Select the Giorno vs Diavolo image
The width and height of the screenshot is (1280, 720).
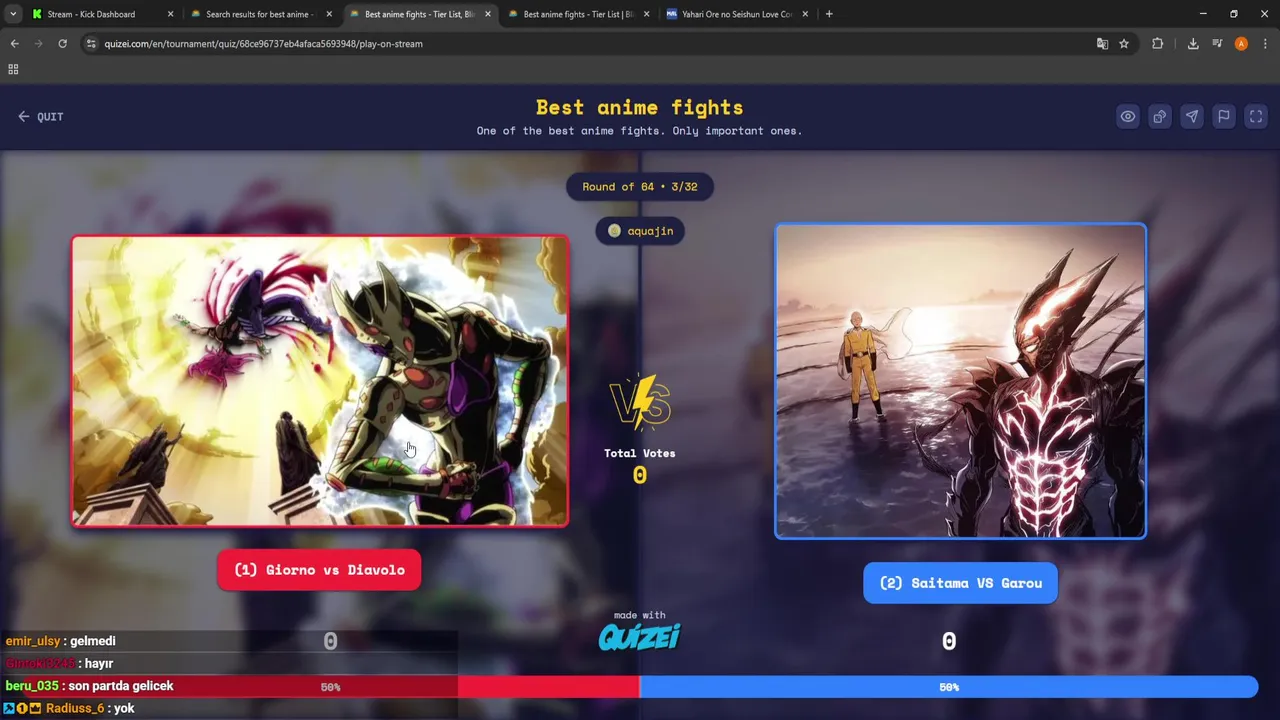coord(320,381)
